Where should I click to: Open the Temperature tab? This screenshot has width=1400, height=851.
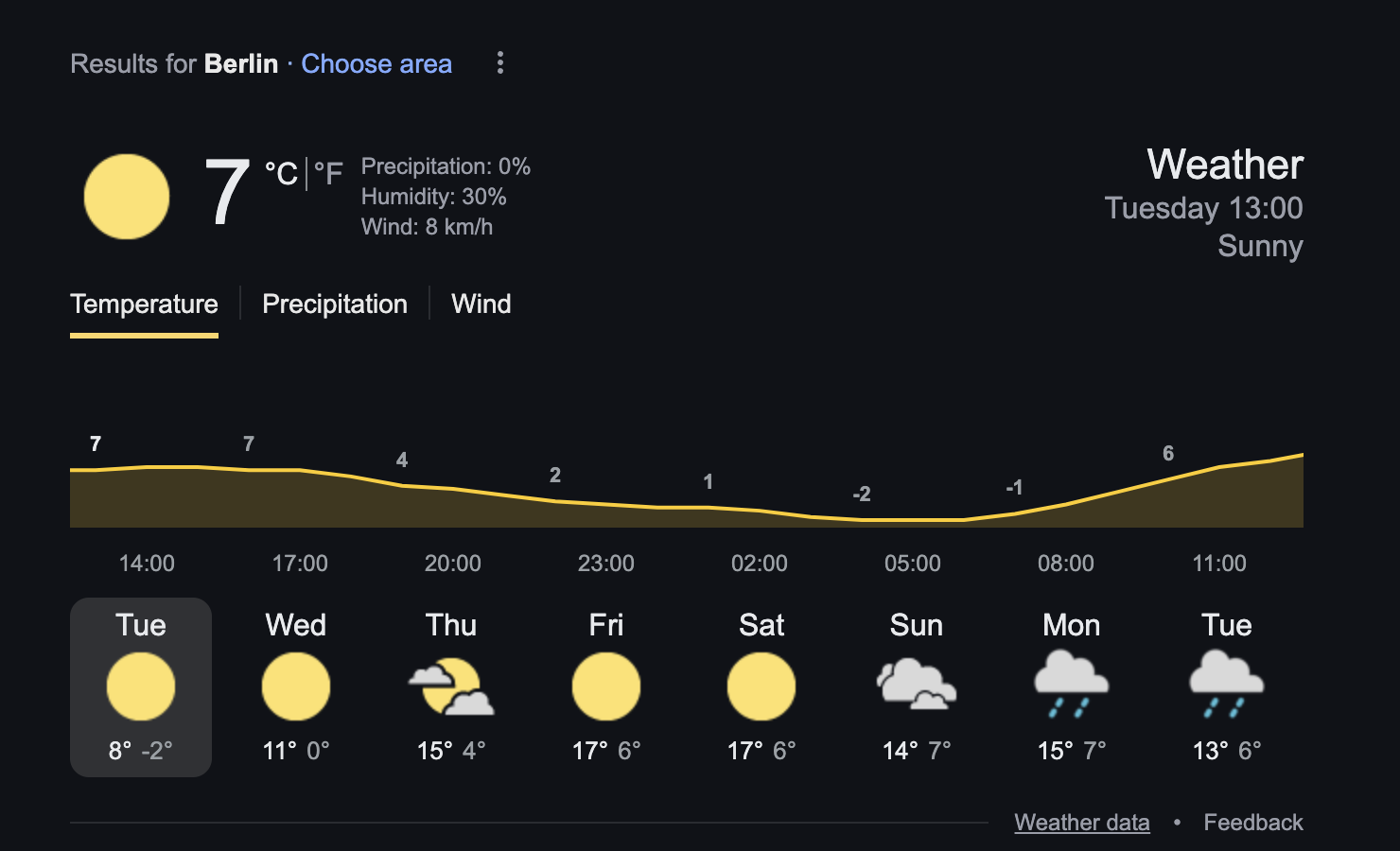144,304
